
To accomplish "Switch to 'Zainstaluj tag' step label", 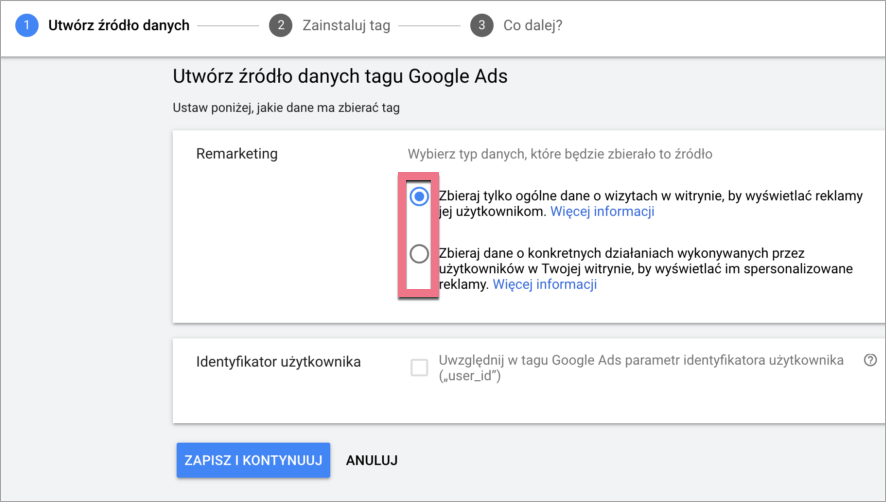I will point(346,26).
